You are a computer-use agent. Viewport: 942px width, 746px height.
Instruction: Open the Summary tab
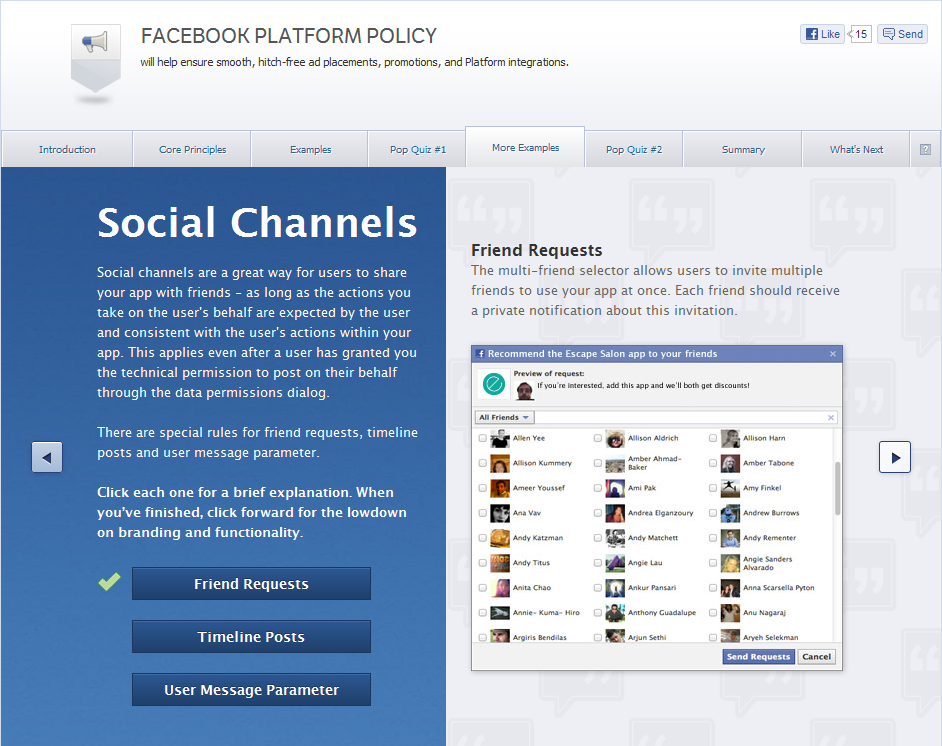click(743, 150)
